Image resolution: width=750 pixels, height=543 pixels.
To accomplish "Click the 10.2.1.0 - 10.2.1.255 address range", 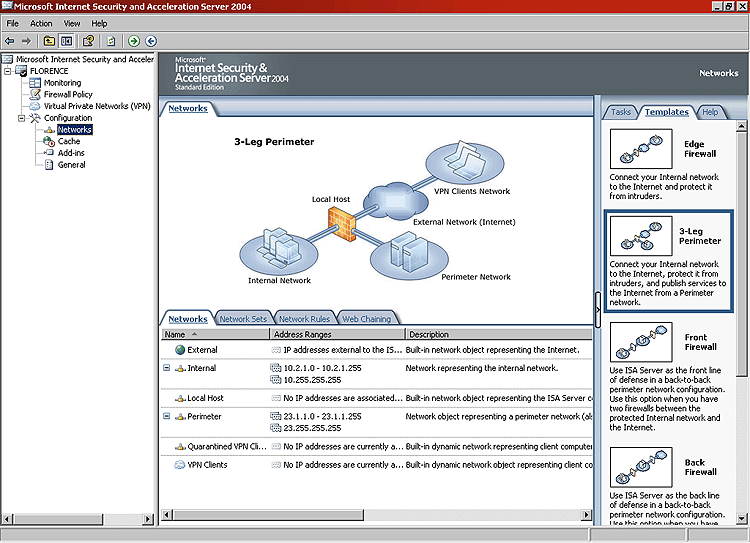I will pos(322,368).
